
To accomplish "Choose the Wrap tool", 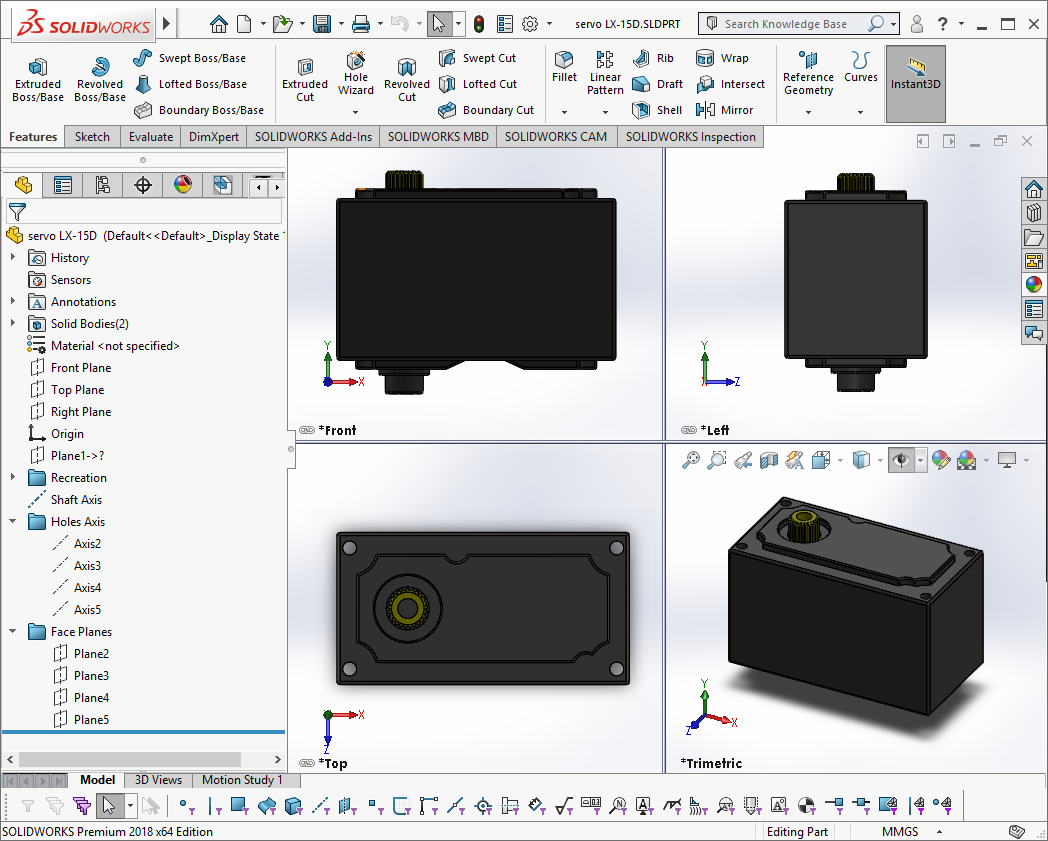I will [722, 58].
